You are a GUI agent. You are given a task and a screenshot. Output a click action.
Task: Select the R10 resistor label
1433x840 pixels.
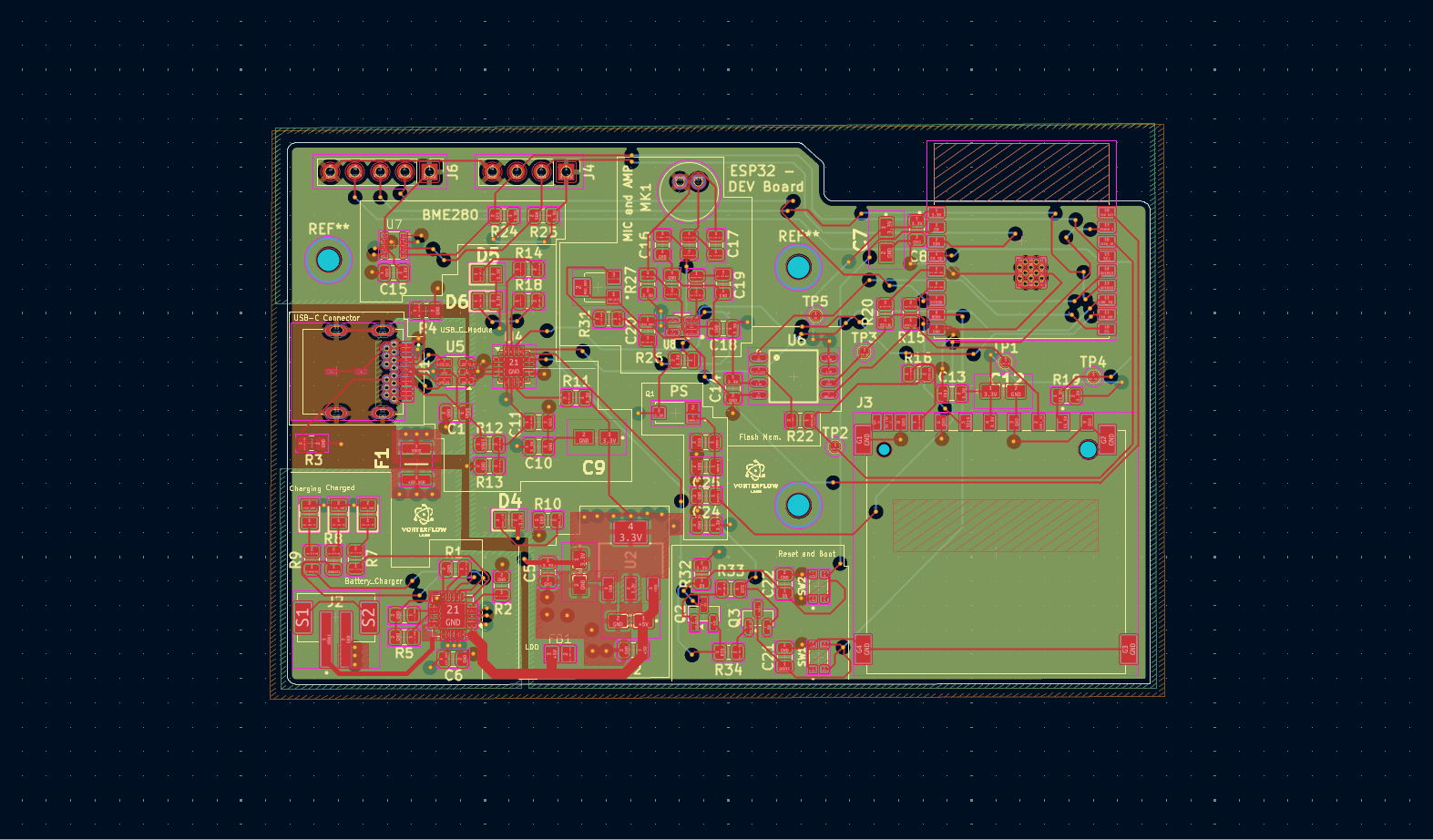point(548,503)
